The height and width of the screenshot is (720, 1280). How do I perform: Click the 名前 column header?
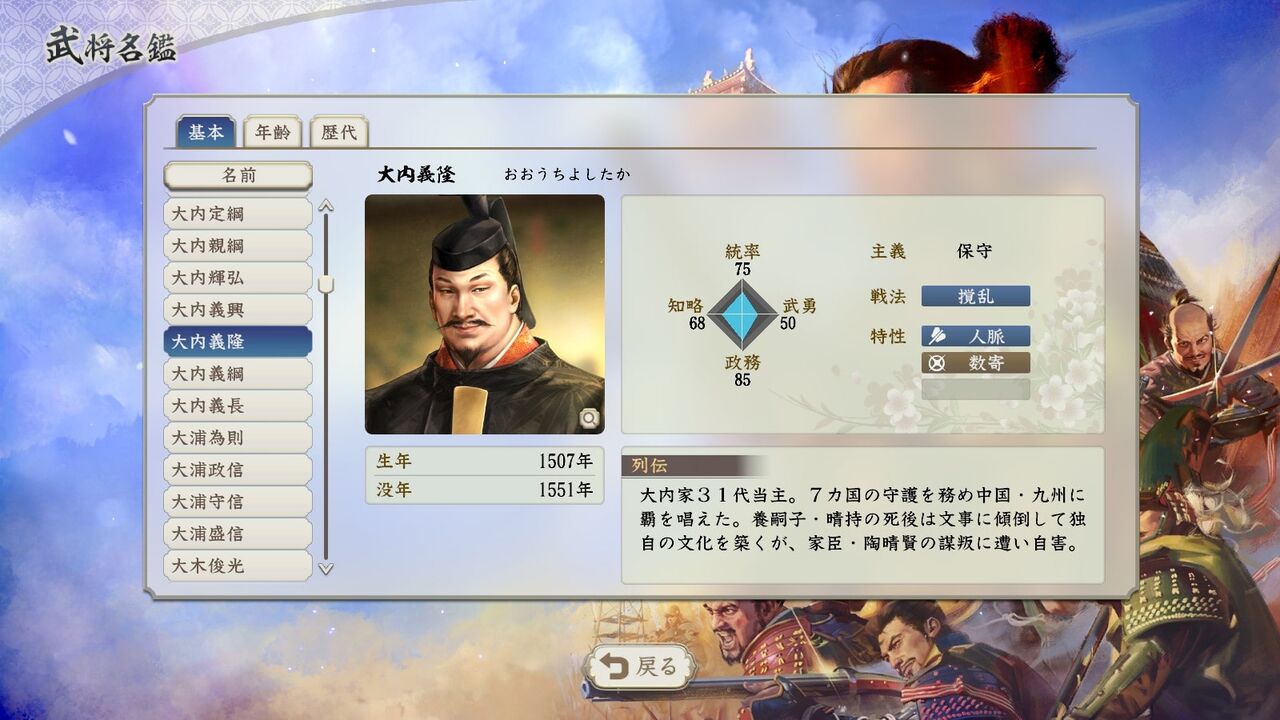click(238, 176)
